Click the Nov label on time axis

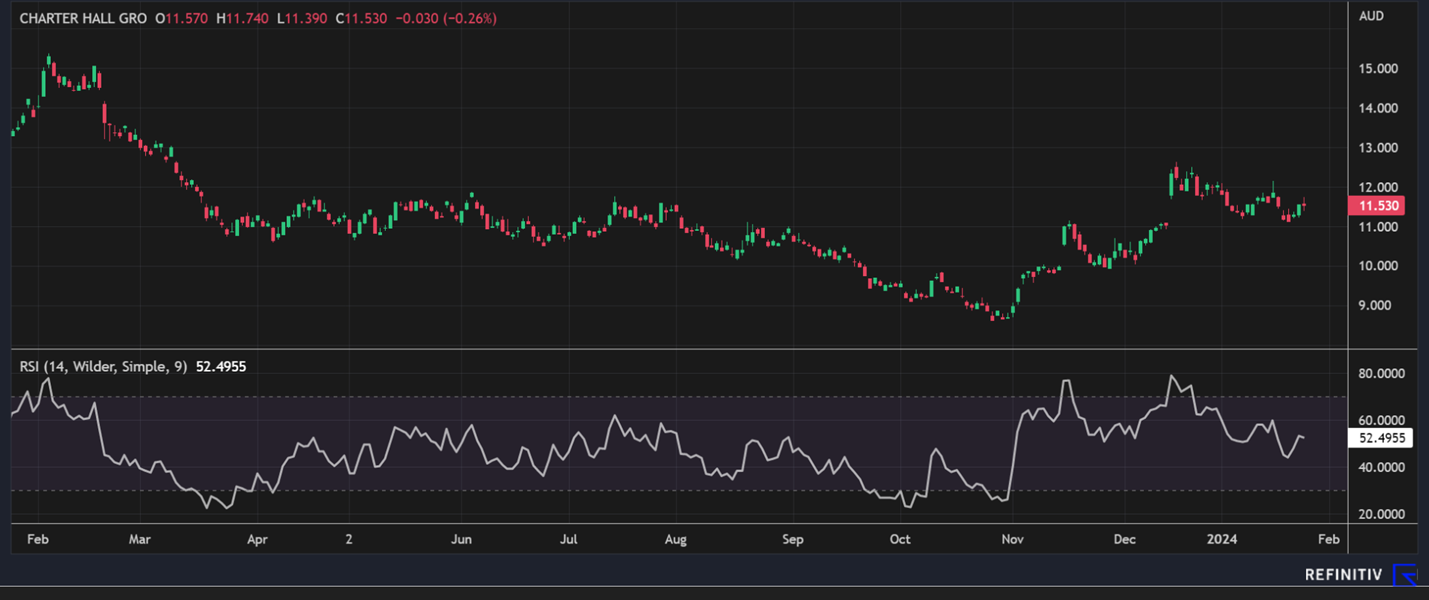[1014, 539]
